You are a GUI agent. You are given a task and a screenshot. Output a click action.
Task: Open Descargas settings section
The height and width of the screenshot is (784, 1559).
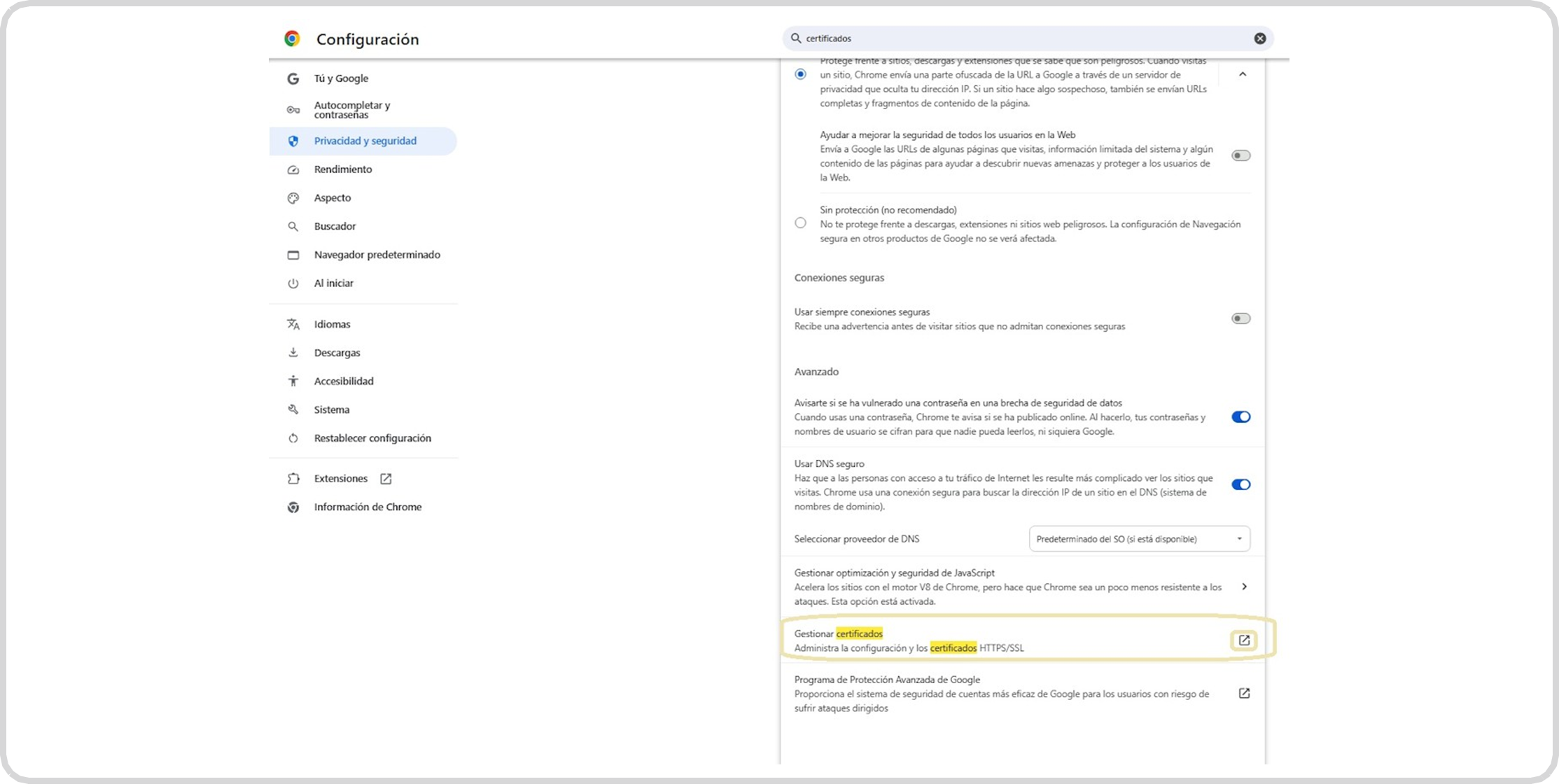pos(337,353)
